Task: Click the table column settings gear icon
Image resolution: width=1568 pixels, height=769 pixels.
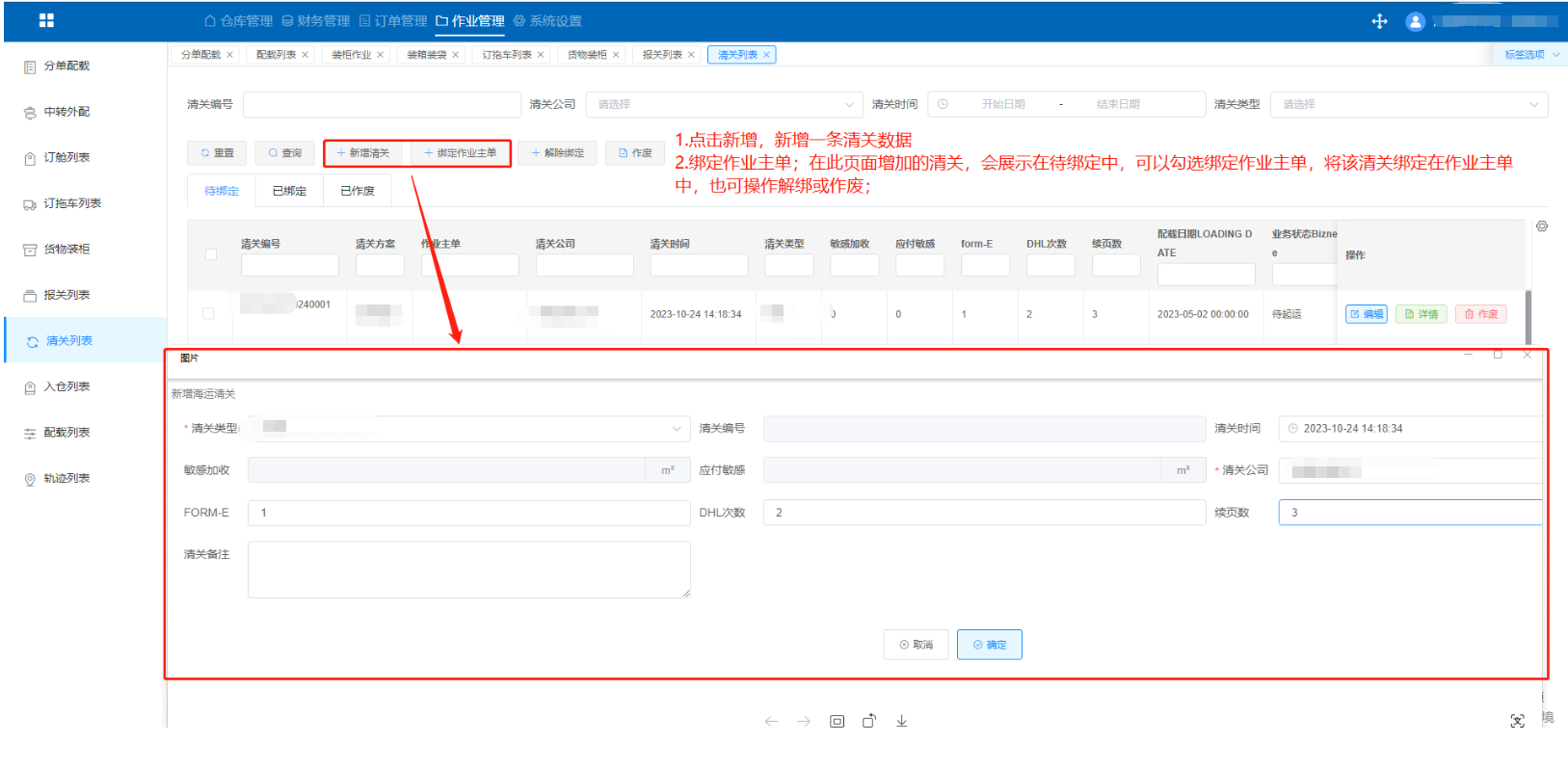Action: [1542, 226]
